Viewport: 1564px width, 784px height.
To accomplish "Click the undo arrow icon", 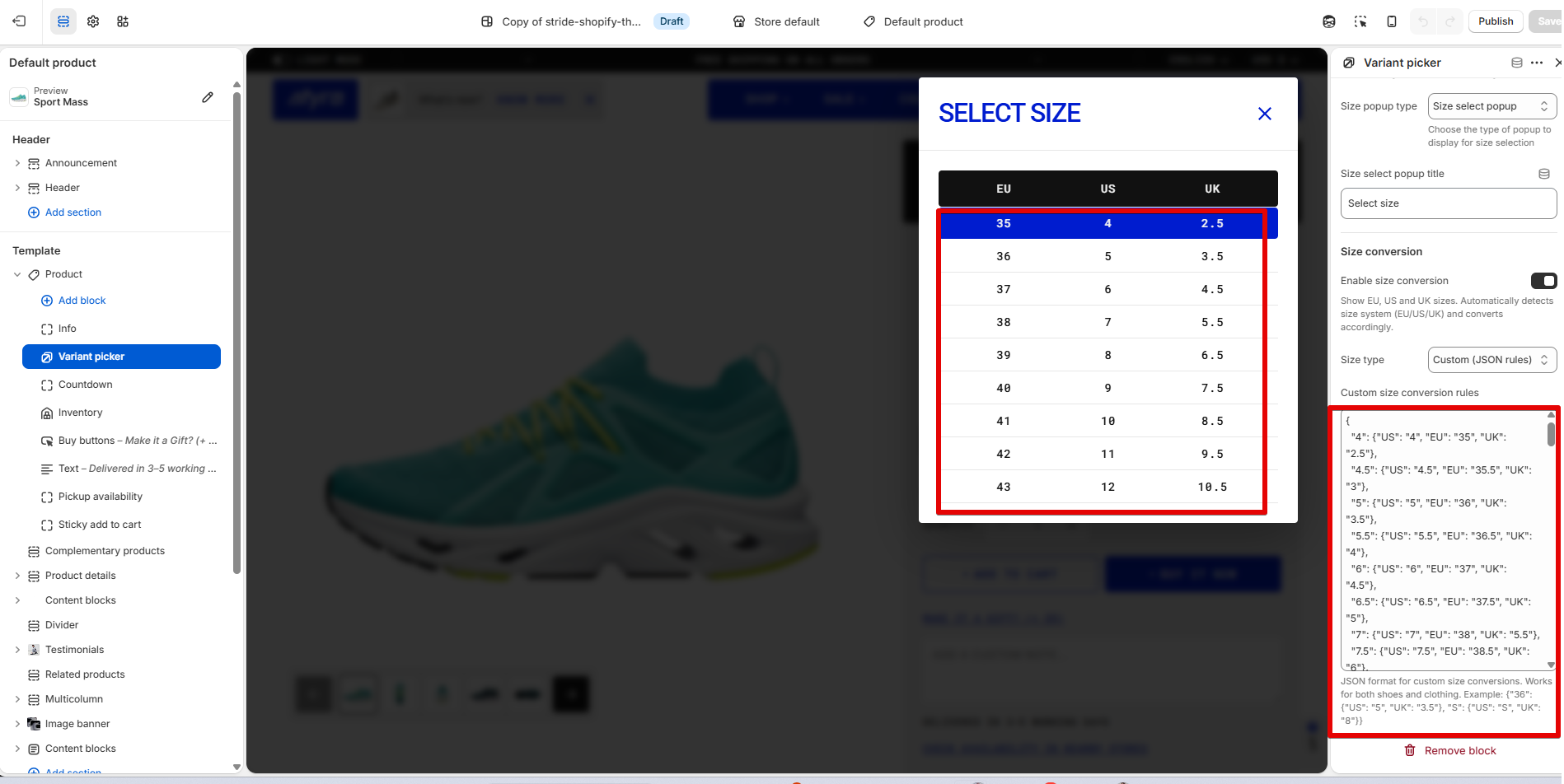I will pyautogui.click(x=1423, y=21).
